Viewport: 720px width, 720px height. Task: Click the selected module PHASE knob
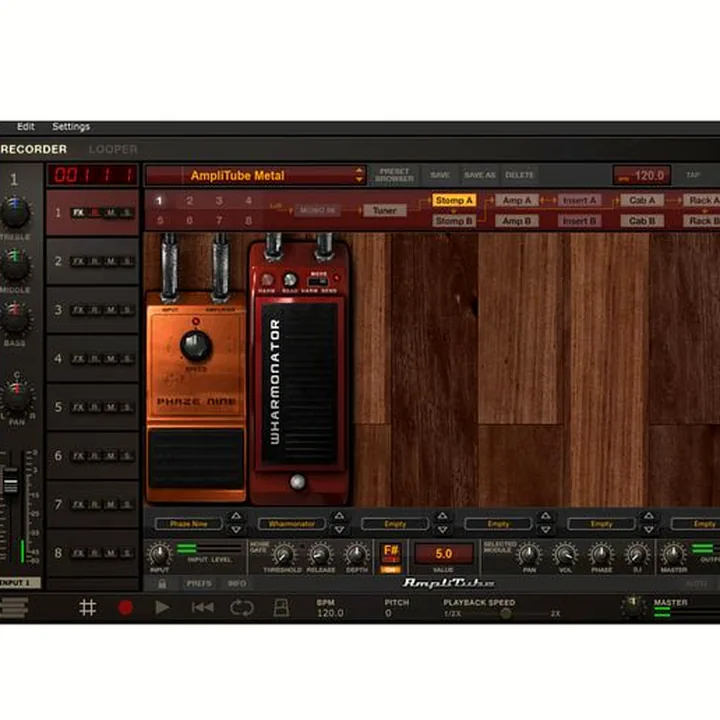point(601,555)
